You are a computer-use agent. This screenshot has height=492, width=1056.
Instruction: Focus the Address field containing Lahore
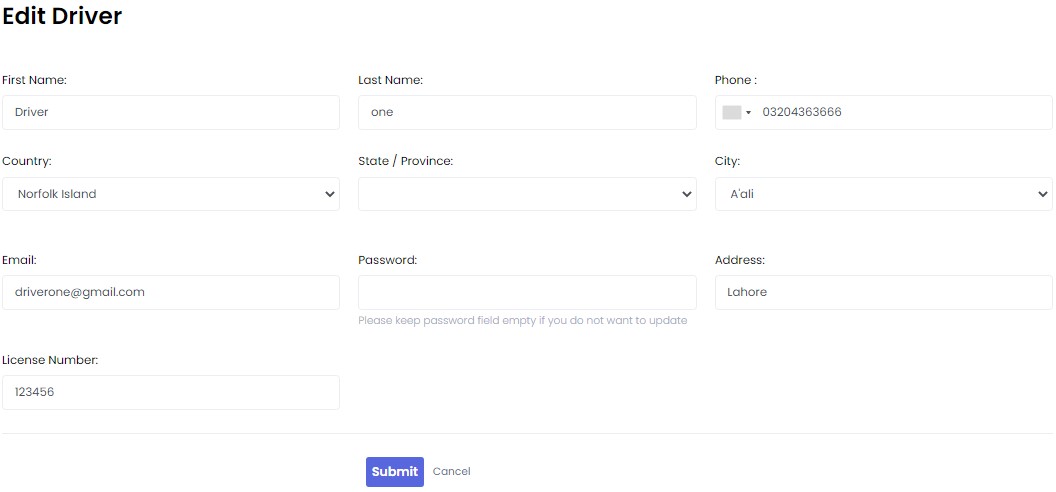(x=883, y=293)
